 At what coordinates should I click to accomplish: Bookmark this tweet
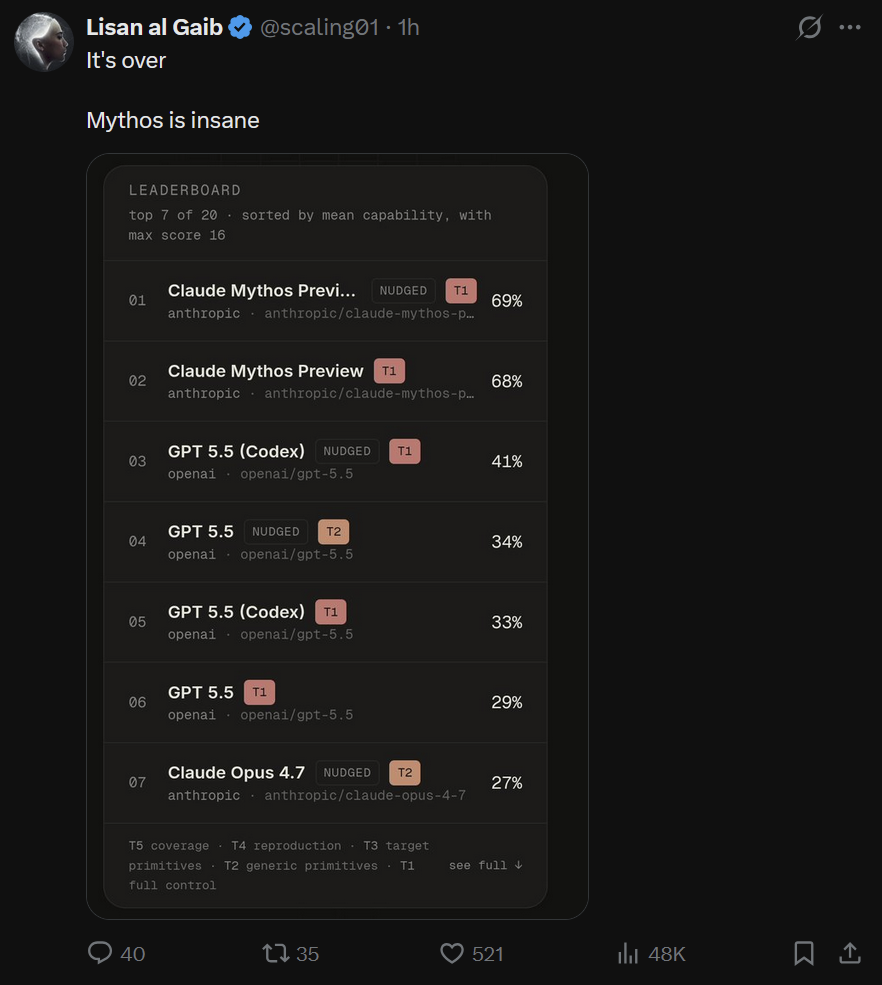[x=804, y=953]
